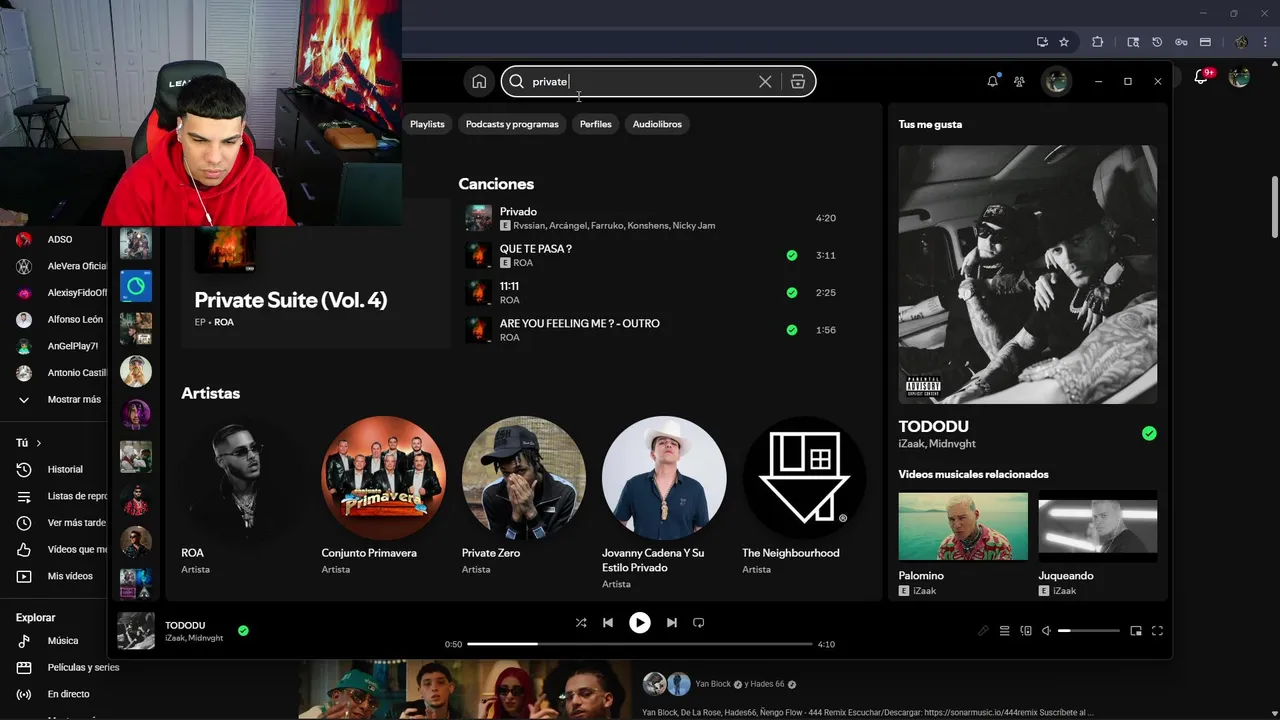Mute volume with speaker icon

pyautogui.click(x=1046, y=631)
